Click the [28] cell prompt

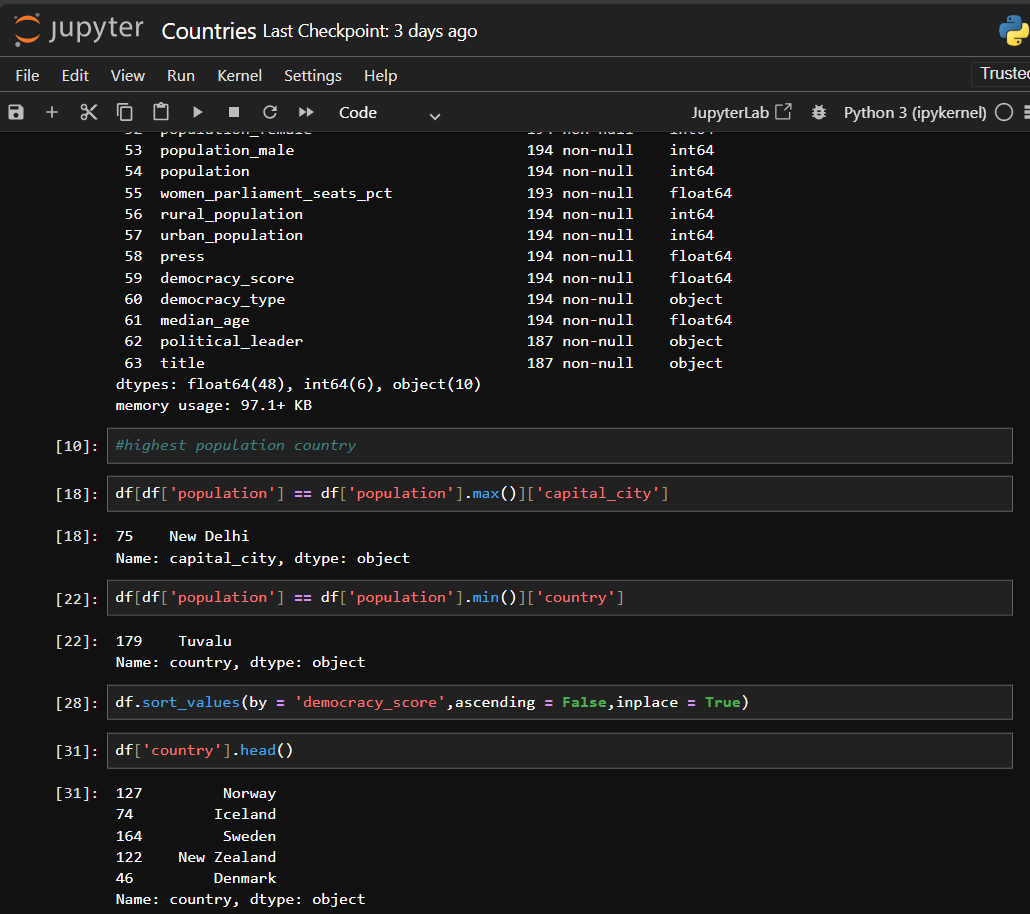(x=77, y=704)
